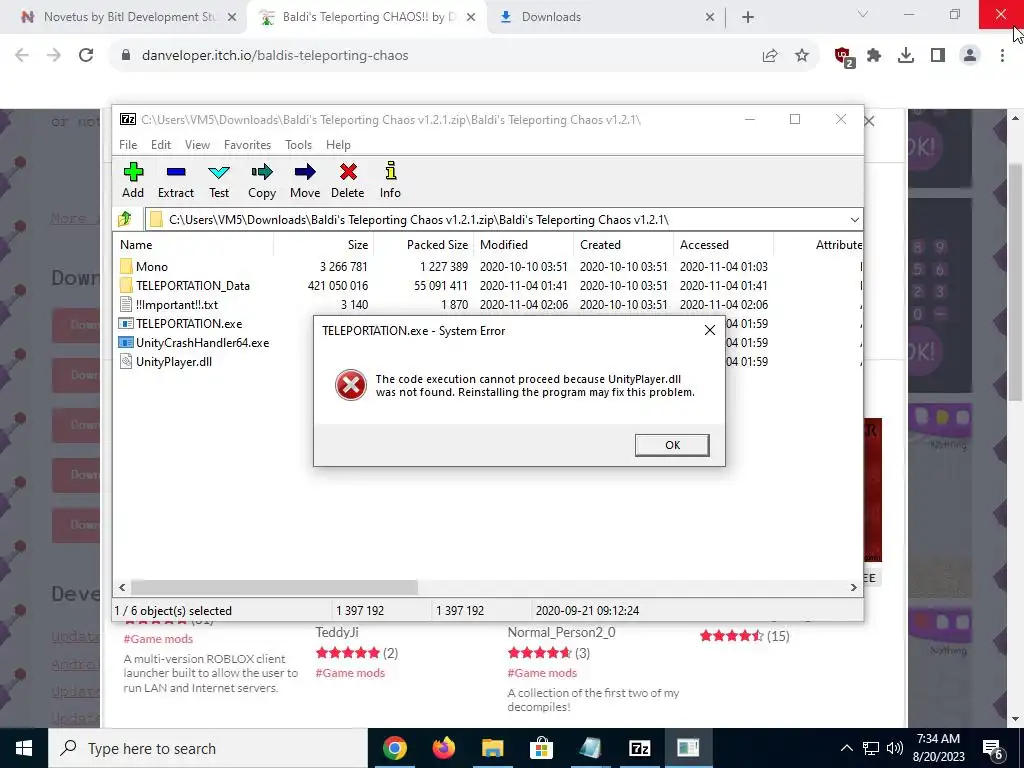Click the Move toolbar icon
This screenshot has width=1024, height=768.
click(x=305, y=180)
